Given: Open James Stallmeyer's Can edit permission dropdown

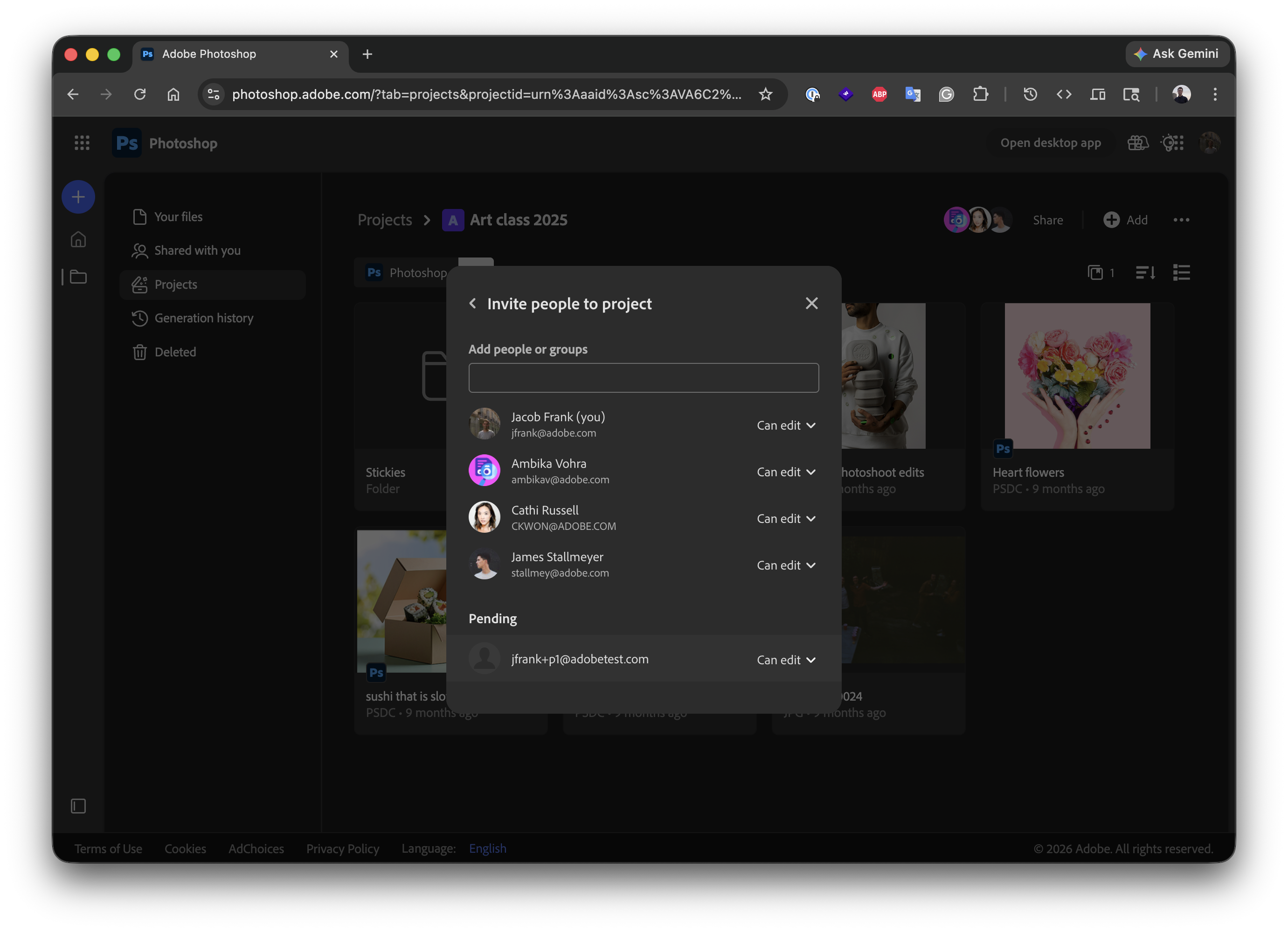Looking at the screenshot, I should (x=786, y=565).
